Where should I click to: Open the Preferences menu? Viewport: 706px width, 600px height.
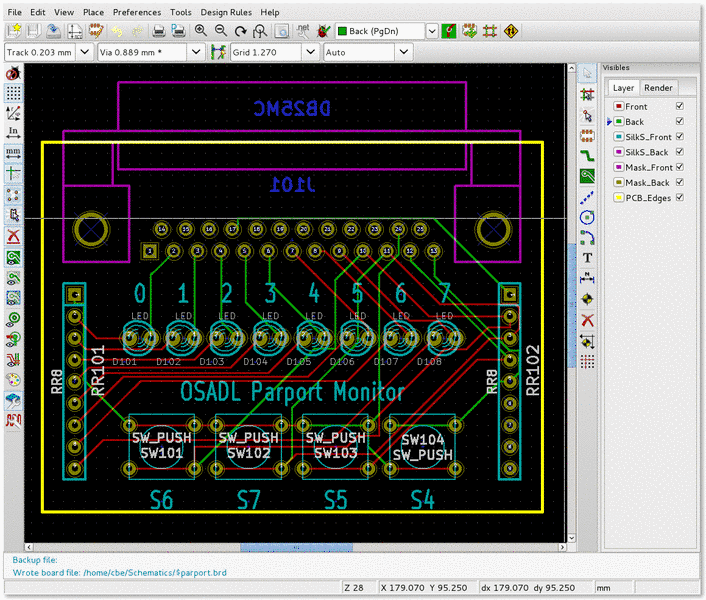[x=137, y=12]
